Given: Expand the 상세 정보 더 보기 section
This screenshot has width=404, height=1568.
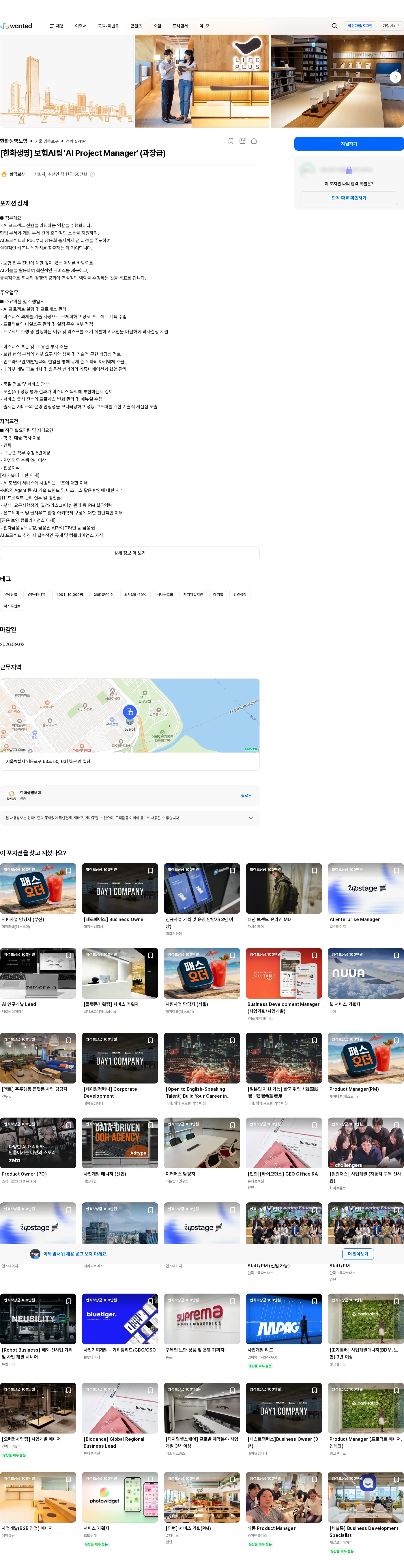Looking at the screenshot, I should 130,553.
